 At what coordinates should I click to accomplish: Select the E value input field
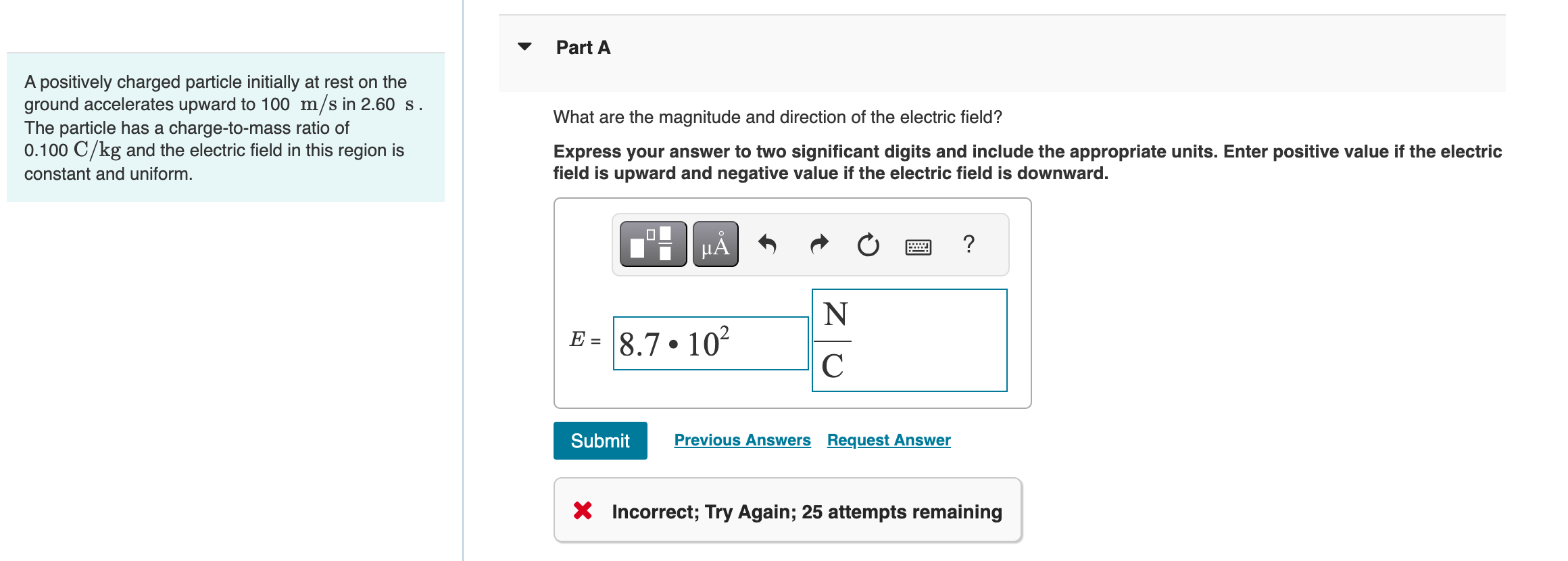point(710,343)
